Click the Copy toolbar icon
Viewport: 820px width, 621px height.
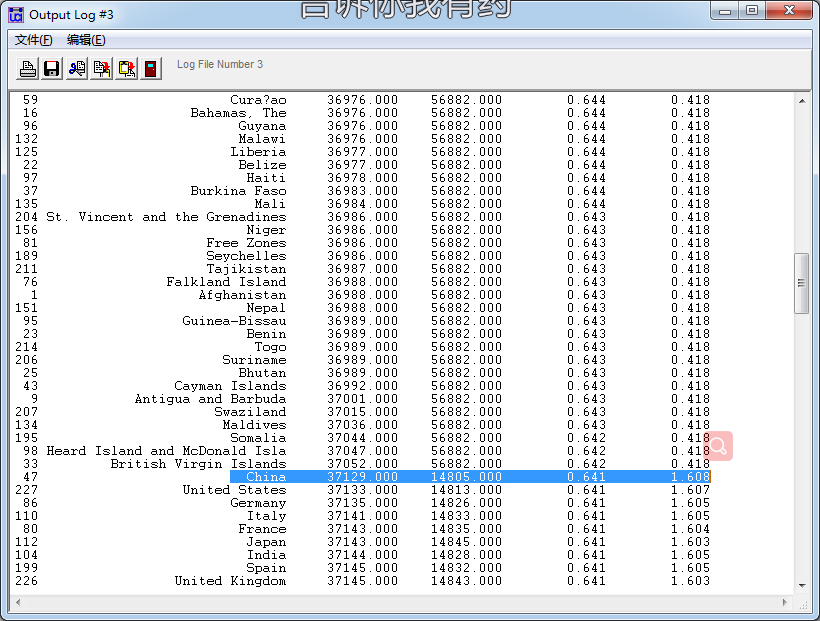pos(102,69)
